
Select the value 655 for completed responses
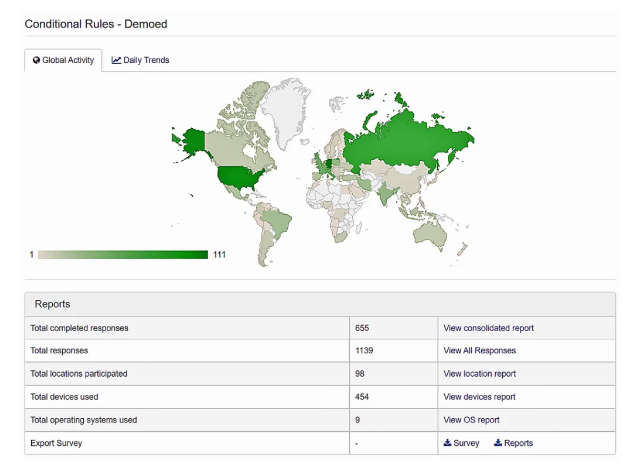coord(362,328)
